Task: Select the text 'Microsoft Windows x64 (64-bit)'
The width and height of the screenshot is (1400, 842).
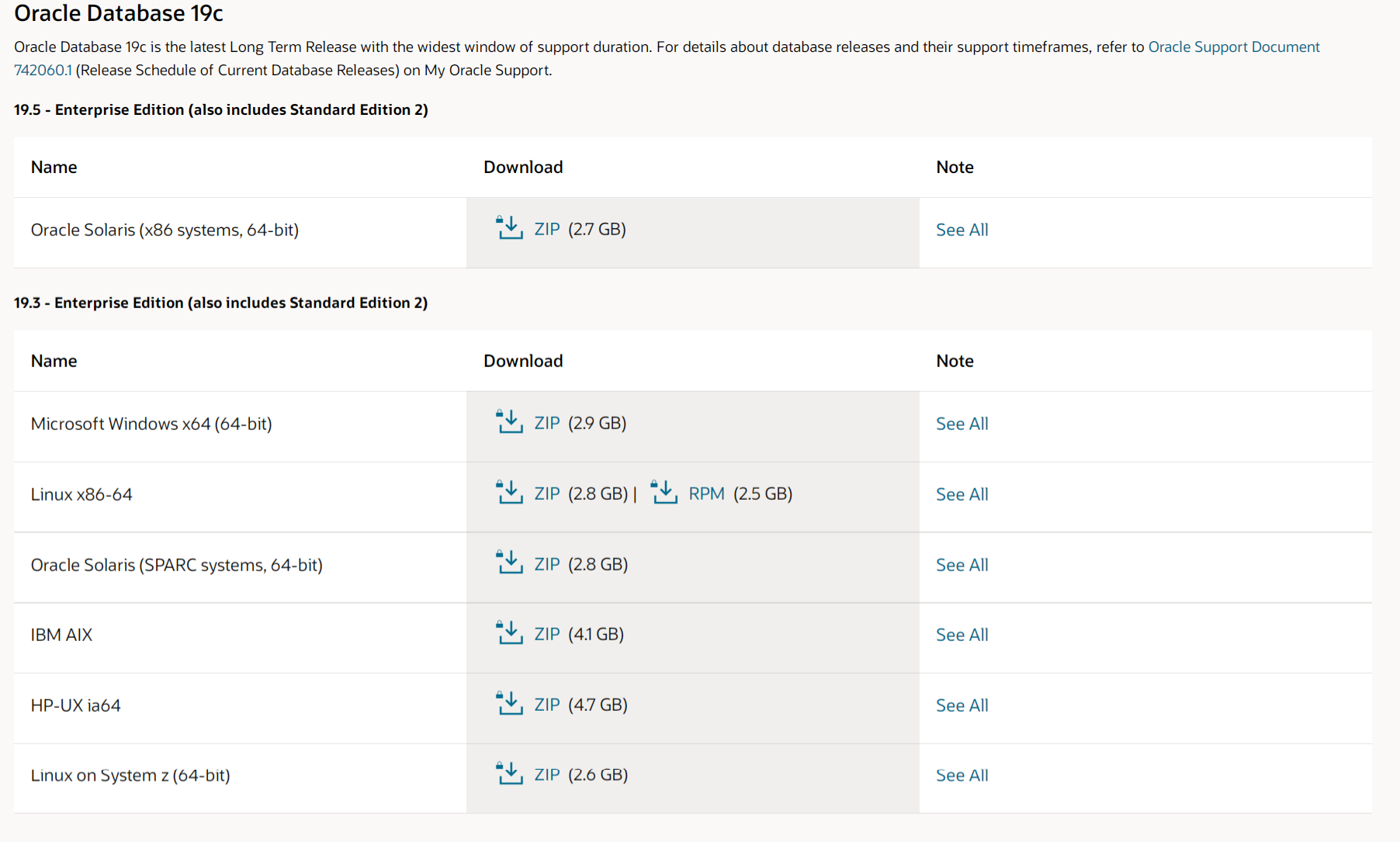Action: (151, 424)
